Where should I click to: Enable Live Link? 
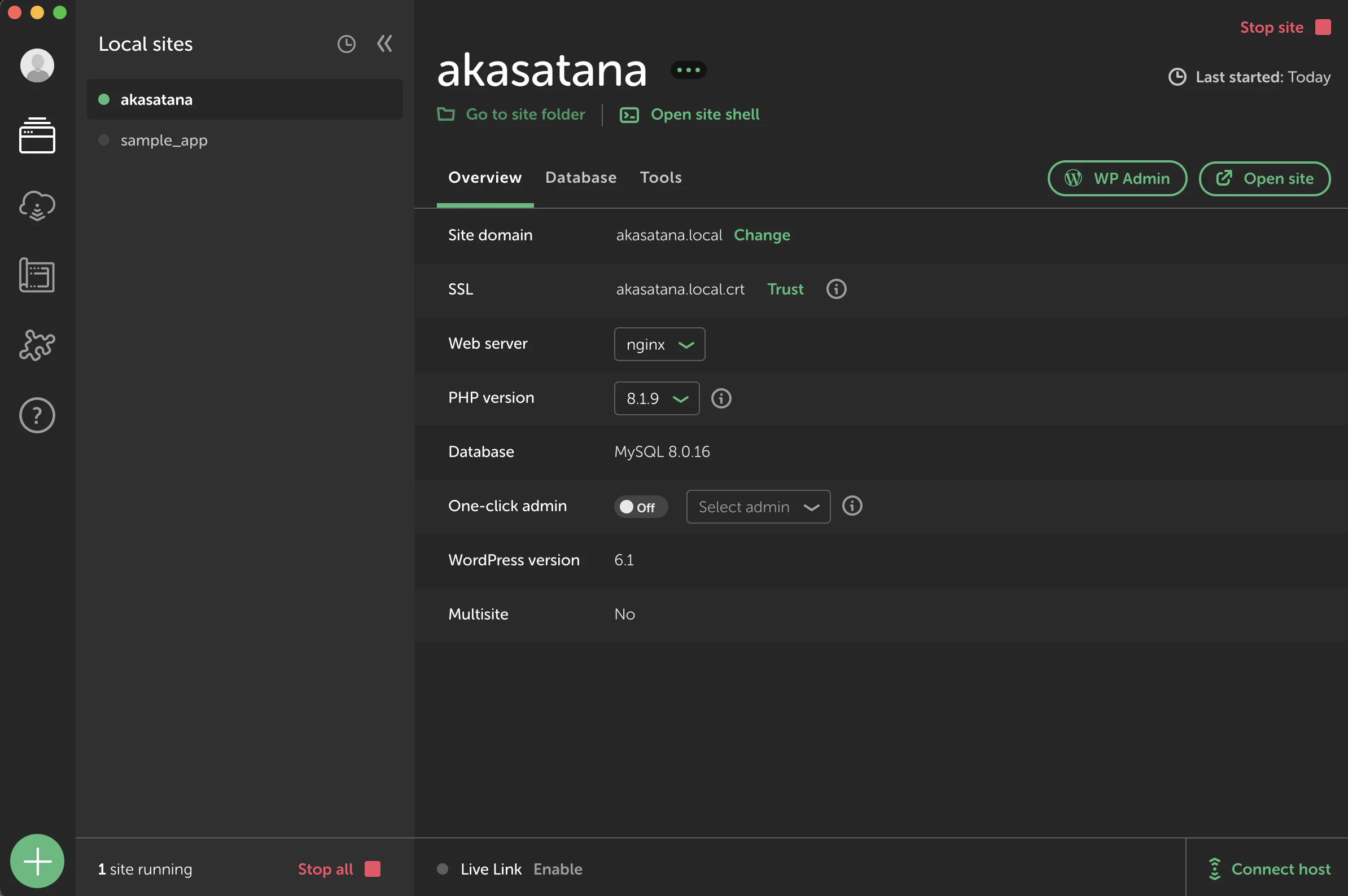(557, 869)
